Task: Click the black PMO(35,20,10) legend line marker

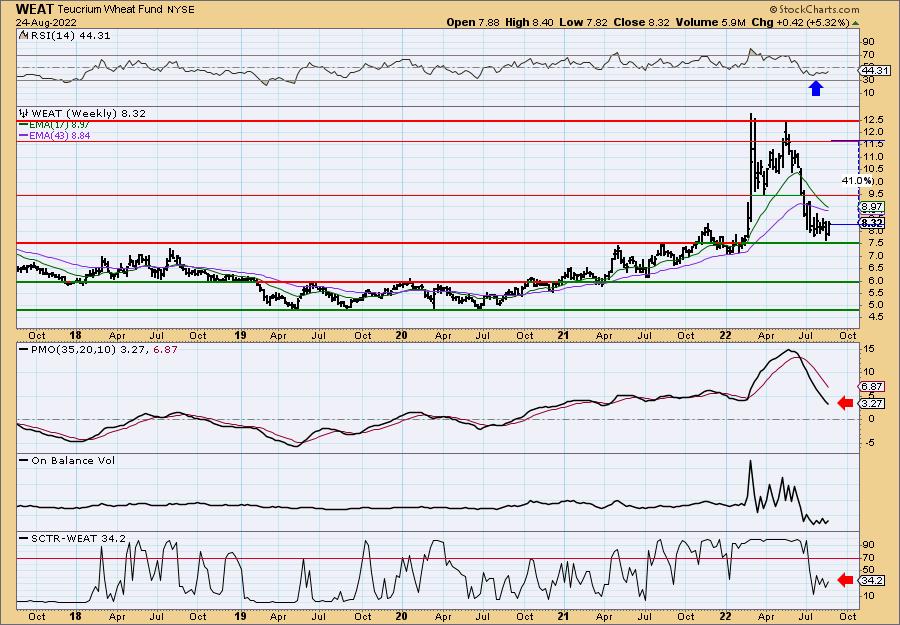Action: 23,349
